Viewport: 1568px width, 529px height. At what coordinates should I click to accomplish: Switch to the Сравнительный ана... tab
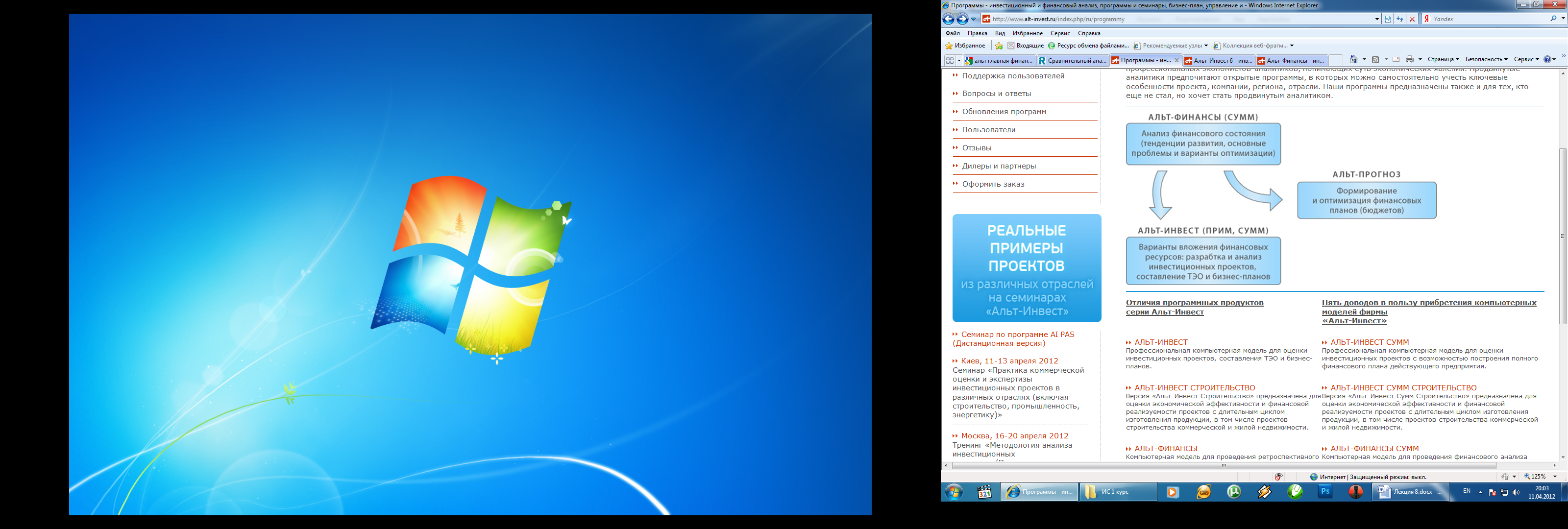(x=1072, y=60)
